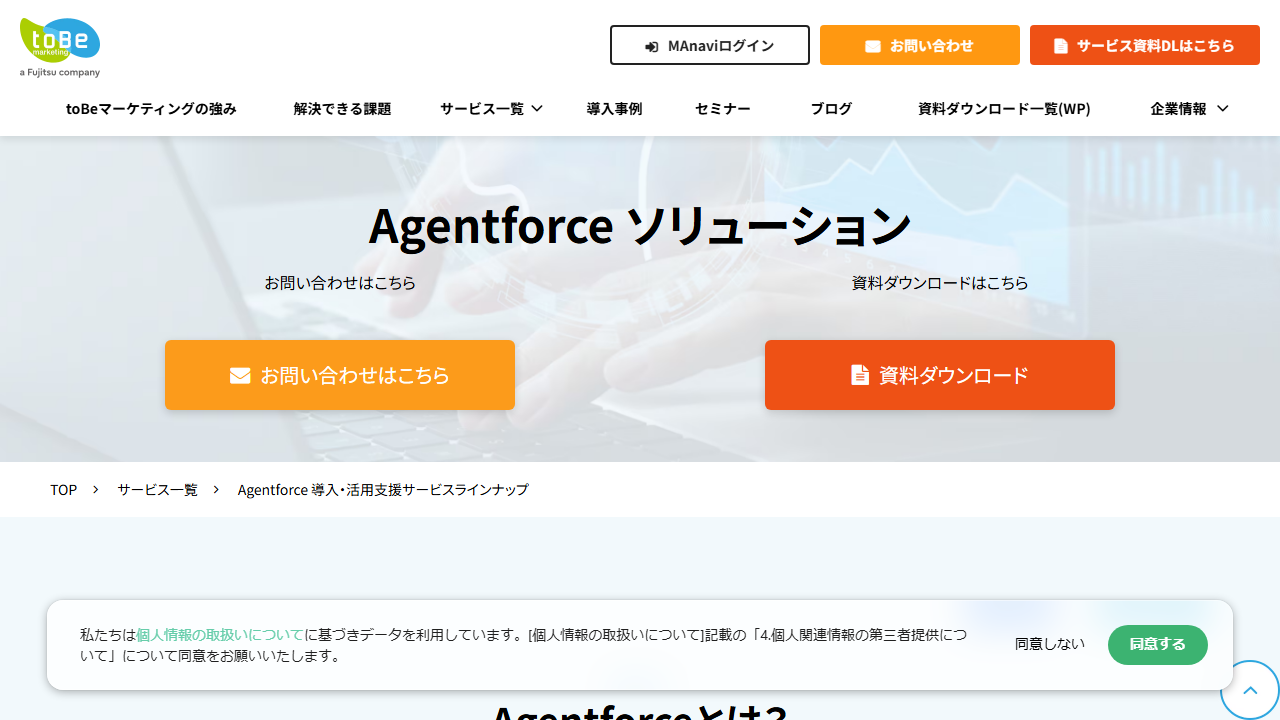
Task: Open toBeマーケティングの強み menu item
Action: [x=151, y=109]
